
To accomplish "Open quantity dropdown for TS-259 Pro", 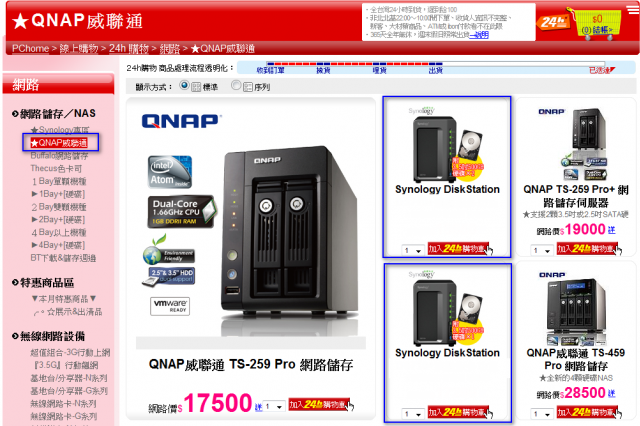I will [274, 406].
